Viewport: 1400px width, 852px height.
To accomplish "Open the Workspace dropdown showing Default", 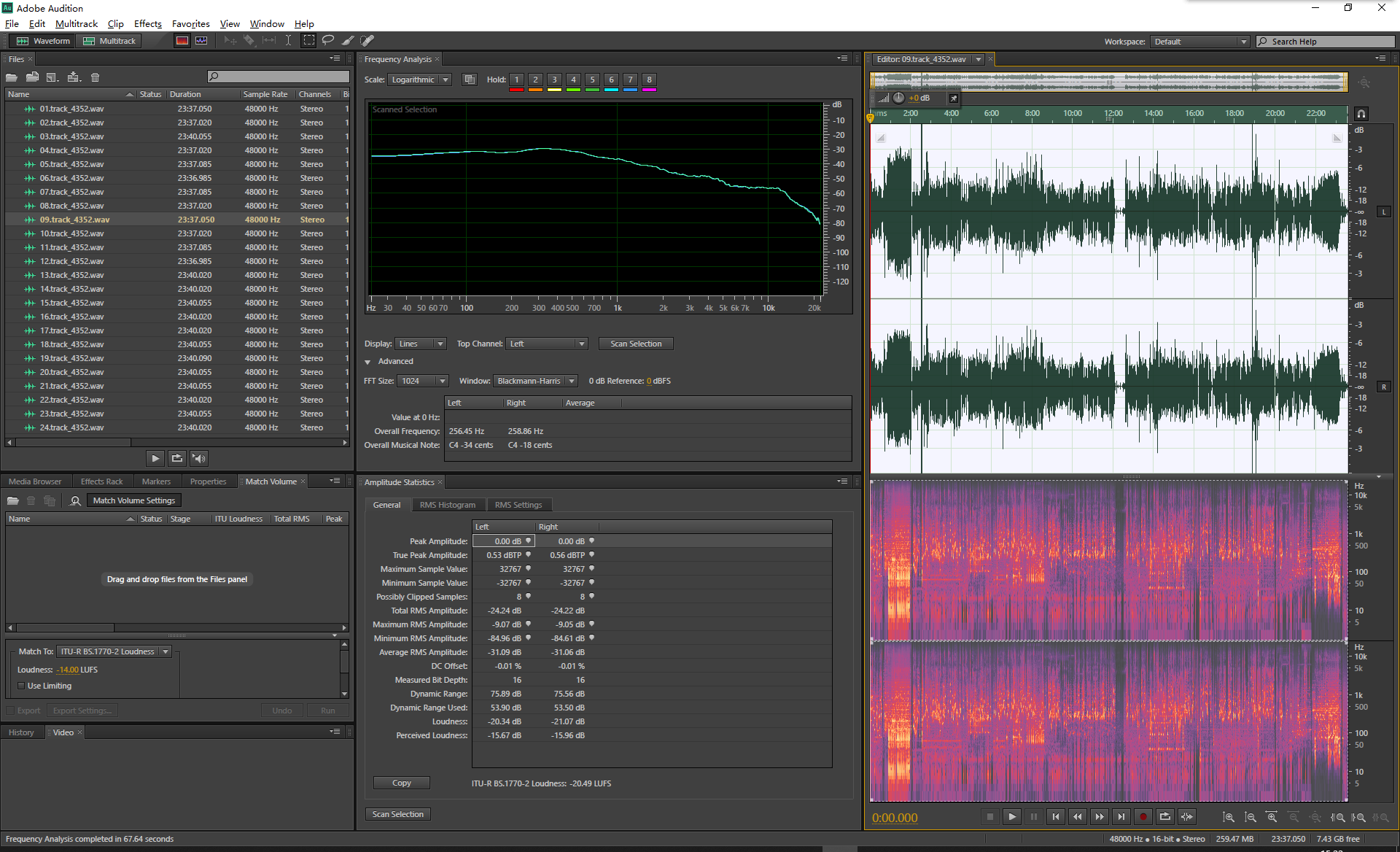I will (x=1200, y=42).
